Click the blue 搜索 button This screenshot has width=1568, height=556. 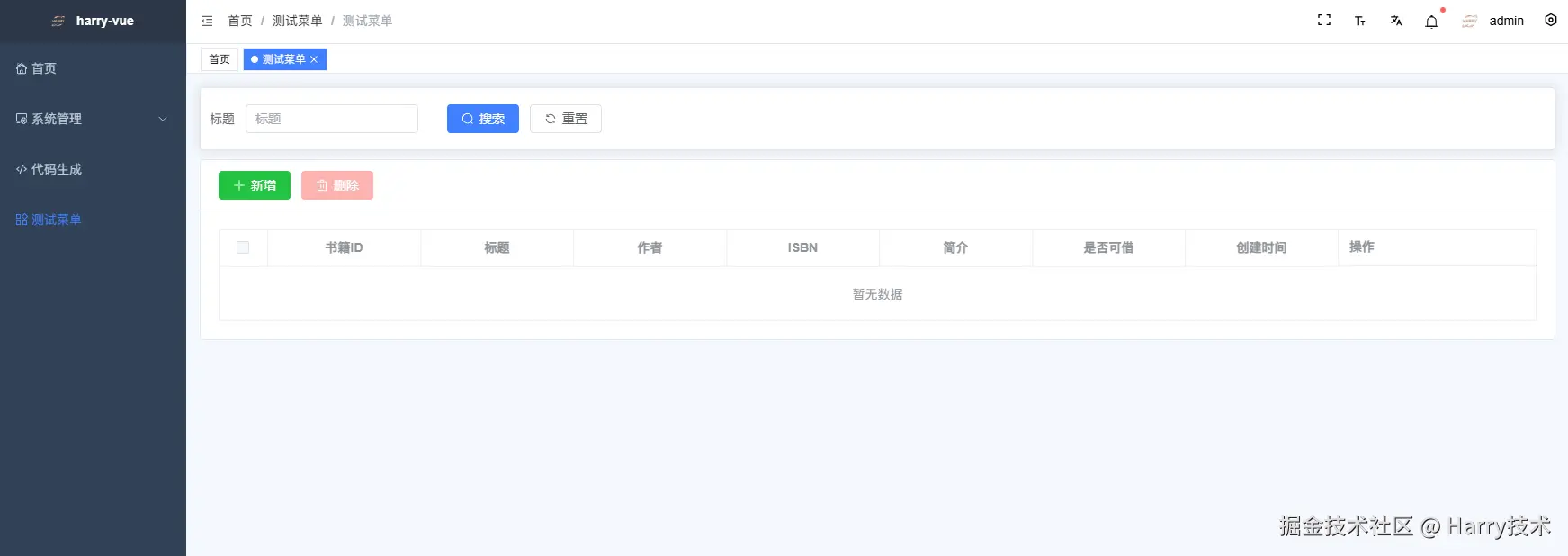(483, 119)
